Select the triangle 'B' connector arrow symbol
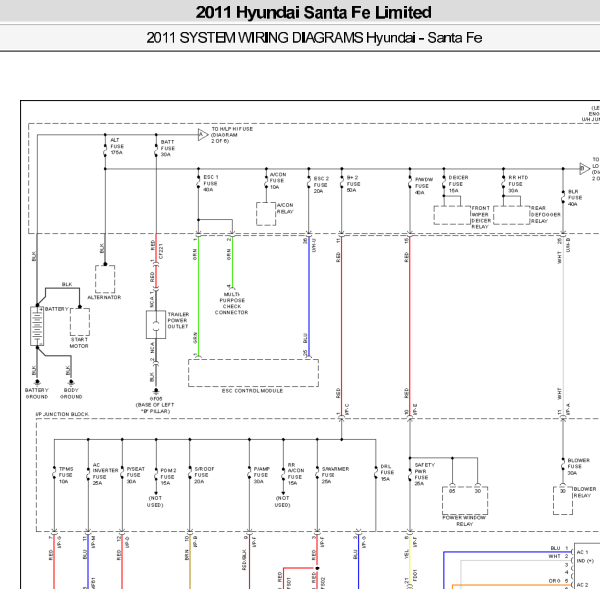Screen dimensions: 600x589 coord(584,168)
